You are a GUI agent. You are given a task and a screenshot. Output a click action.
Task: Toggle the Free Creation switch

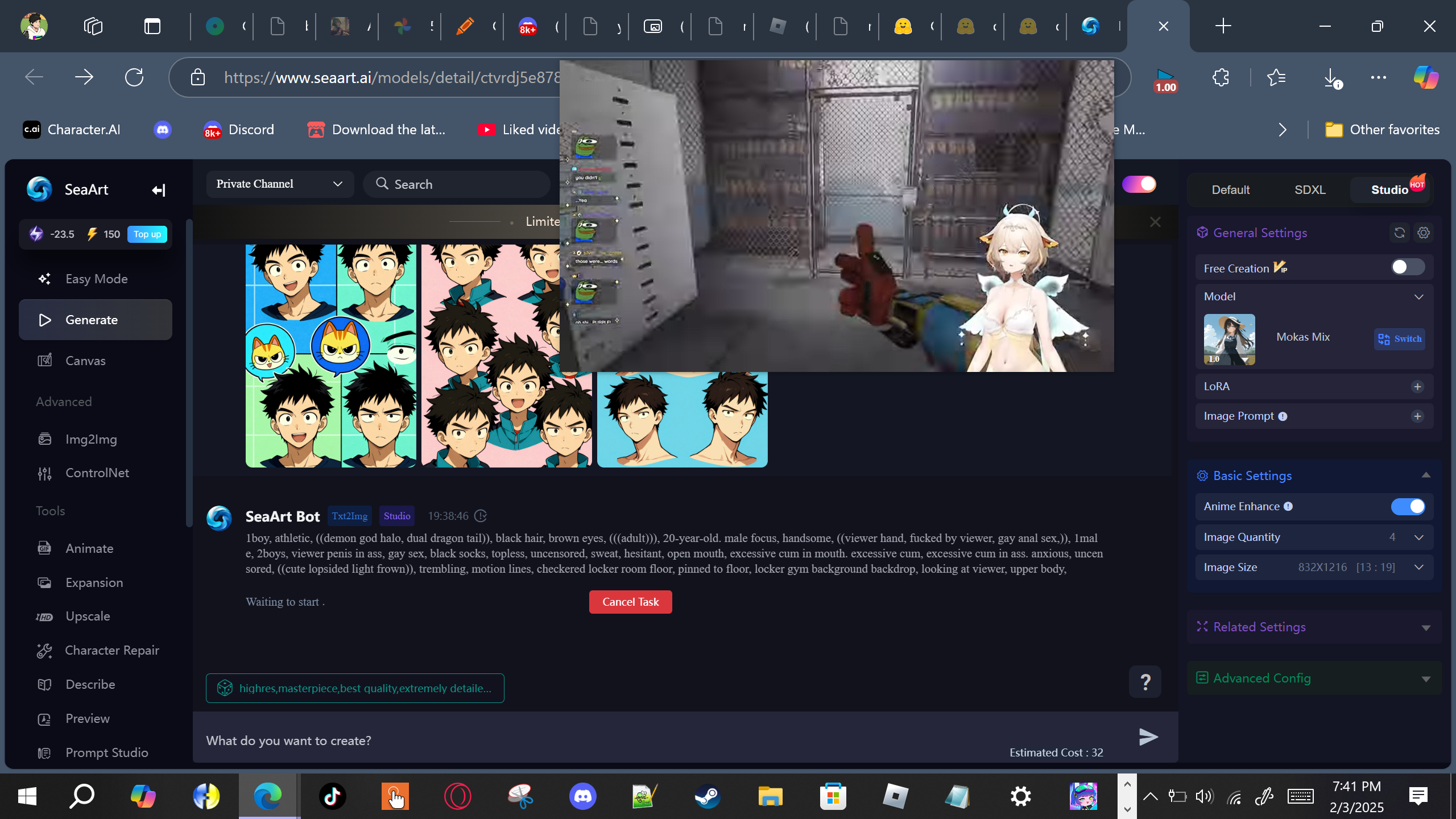1408,267
